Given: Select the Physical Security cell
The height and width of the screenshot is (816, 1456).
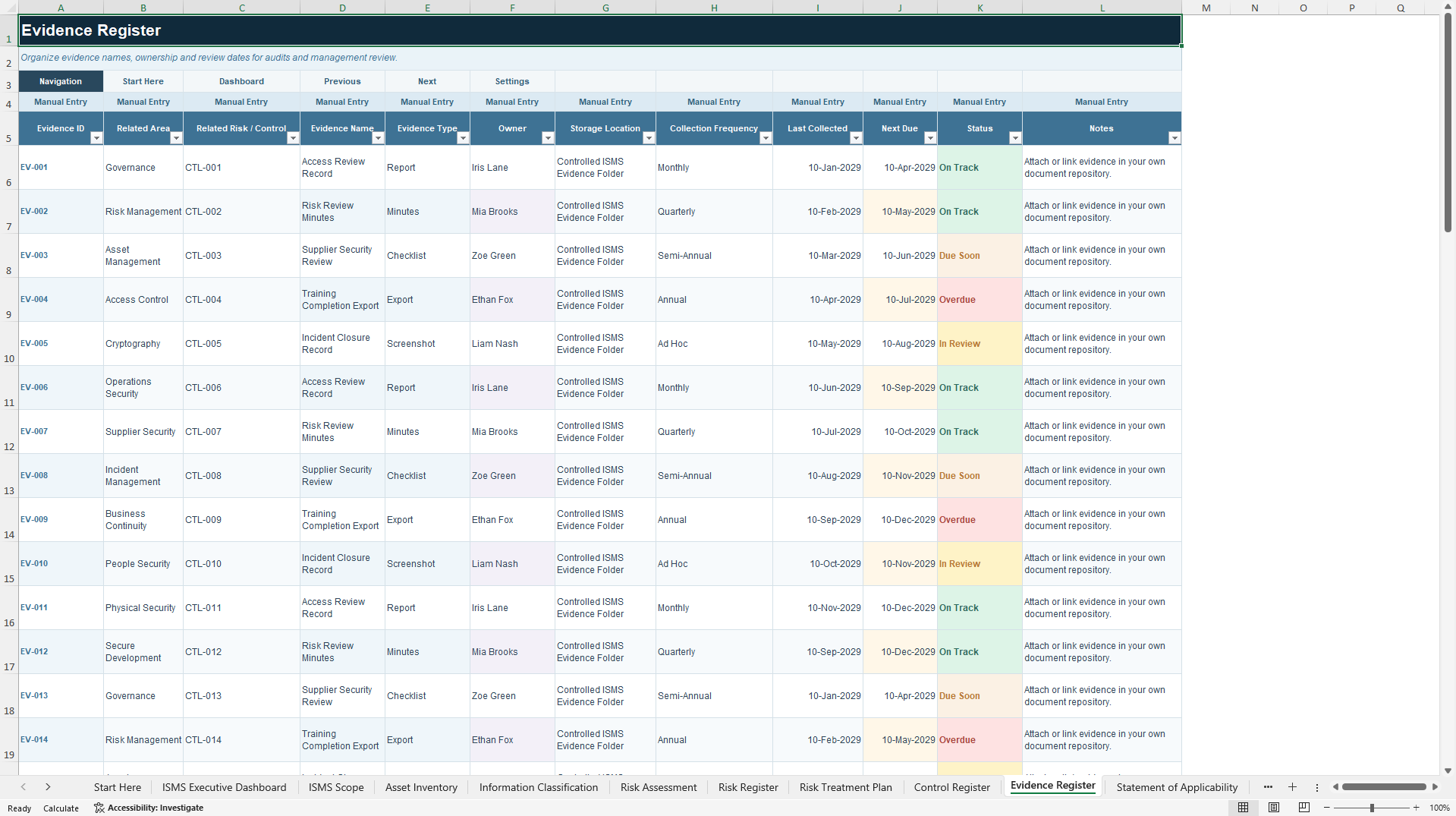Looking at the screenshot, I should click(143, 608).
